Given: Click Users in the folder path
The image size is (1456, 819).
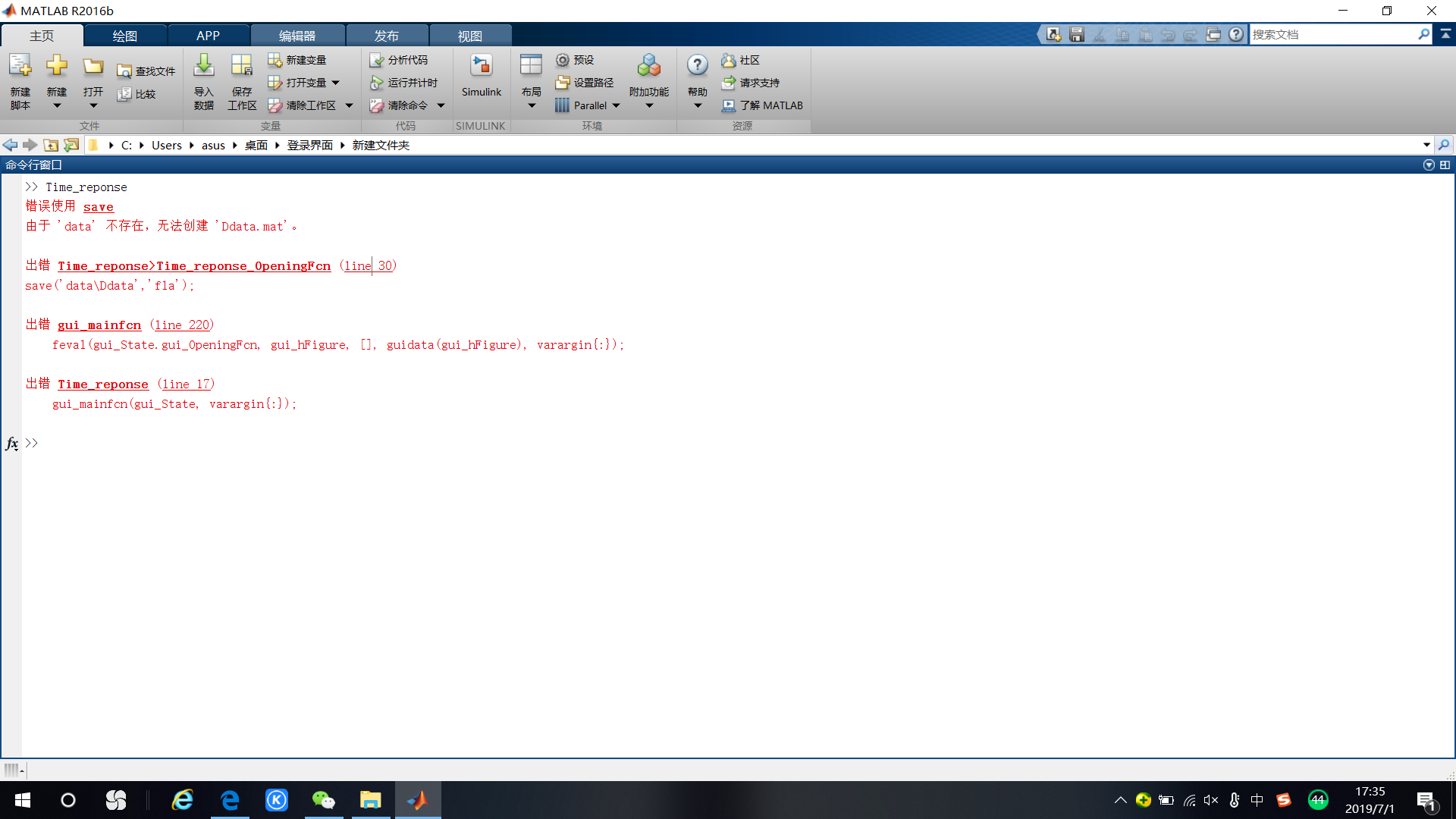Looking at the screenshot, I should tap(167, 145).
